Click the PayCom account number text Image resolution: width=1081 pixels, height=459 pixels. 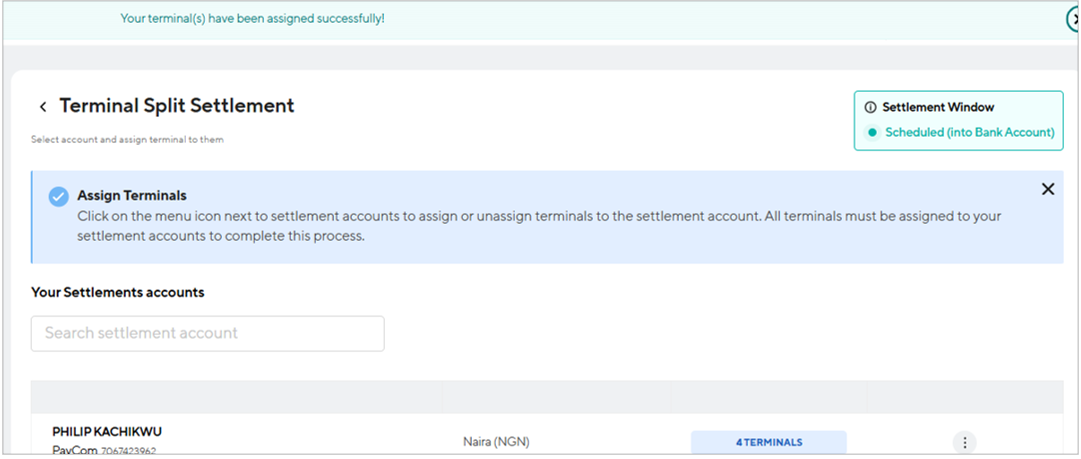128,451
